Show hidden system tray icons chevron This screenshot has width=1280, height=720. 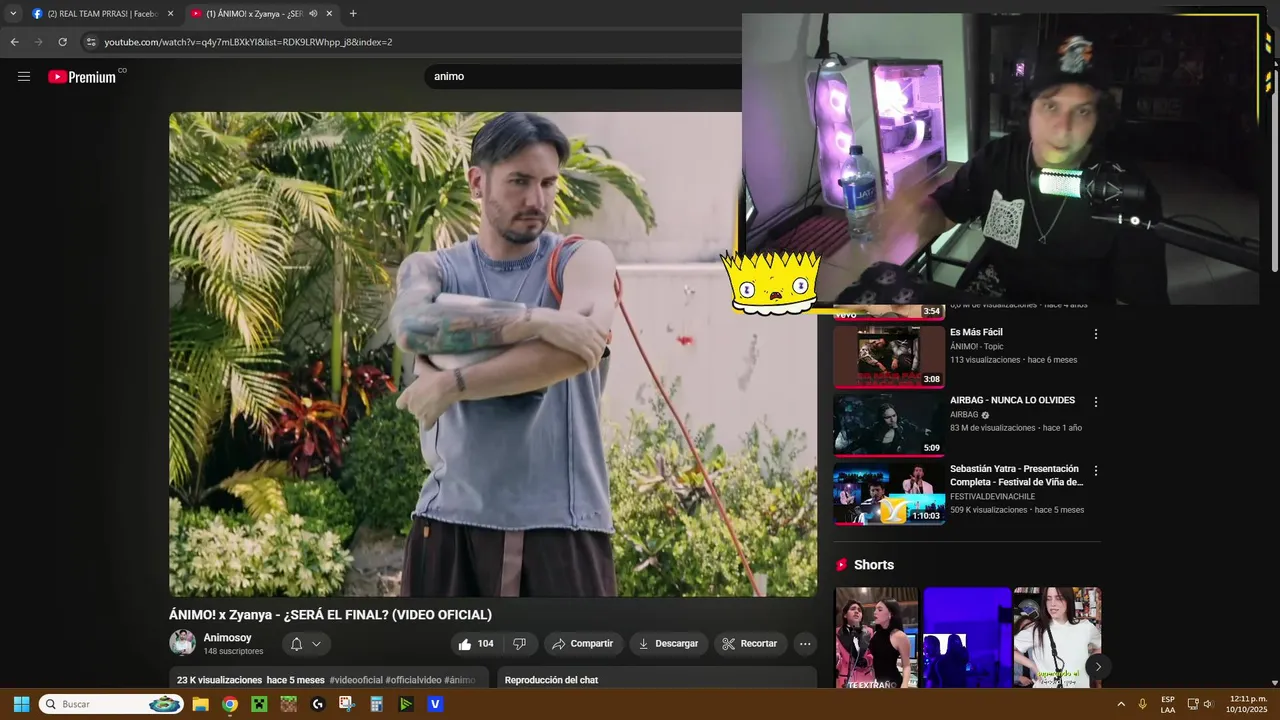click(x=1121, y=704)
